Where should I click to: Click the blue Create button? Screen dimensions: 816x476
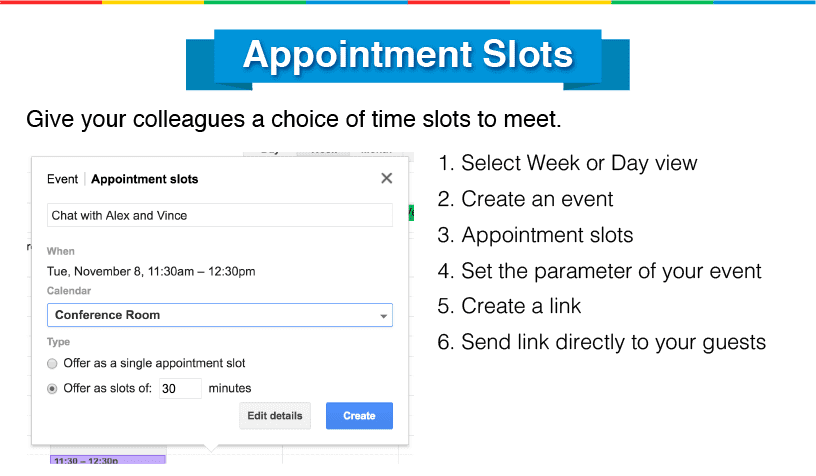click(x=359, y=416)
